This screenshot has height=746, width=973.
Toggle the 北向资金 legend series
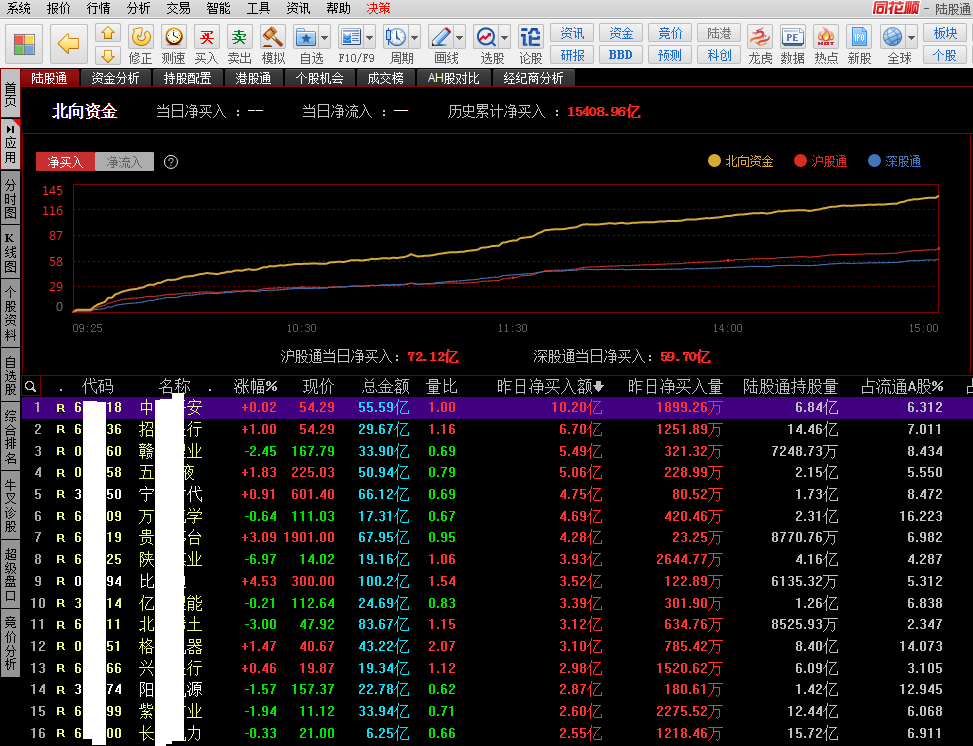pyautogui.click(x=741, y=161)
